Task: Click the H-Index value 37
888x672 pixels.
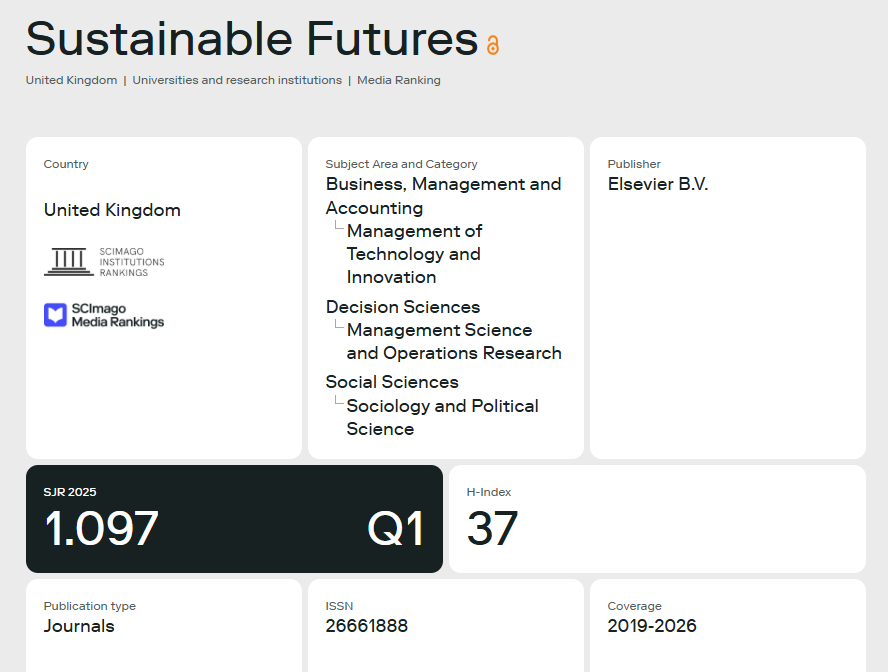Action: (x=492, y=528)
